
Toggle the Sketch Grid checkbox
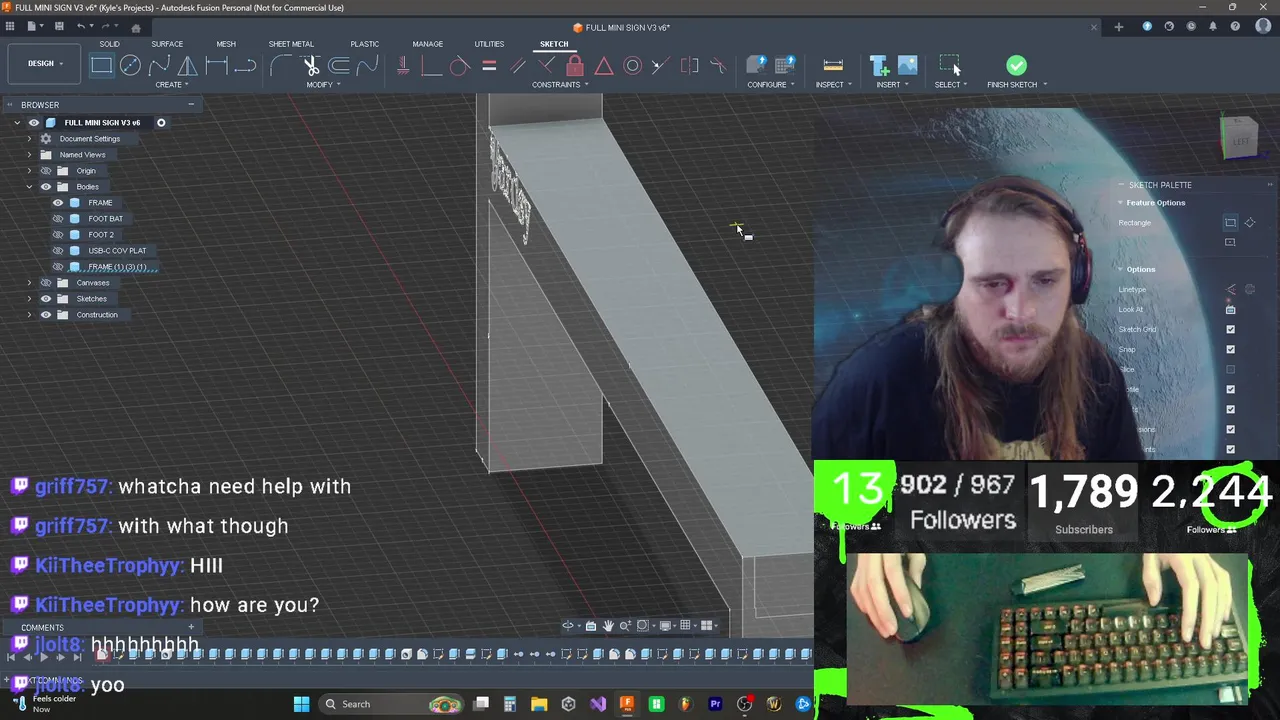(x=1230, y=329)
